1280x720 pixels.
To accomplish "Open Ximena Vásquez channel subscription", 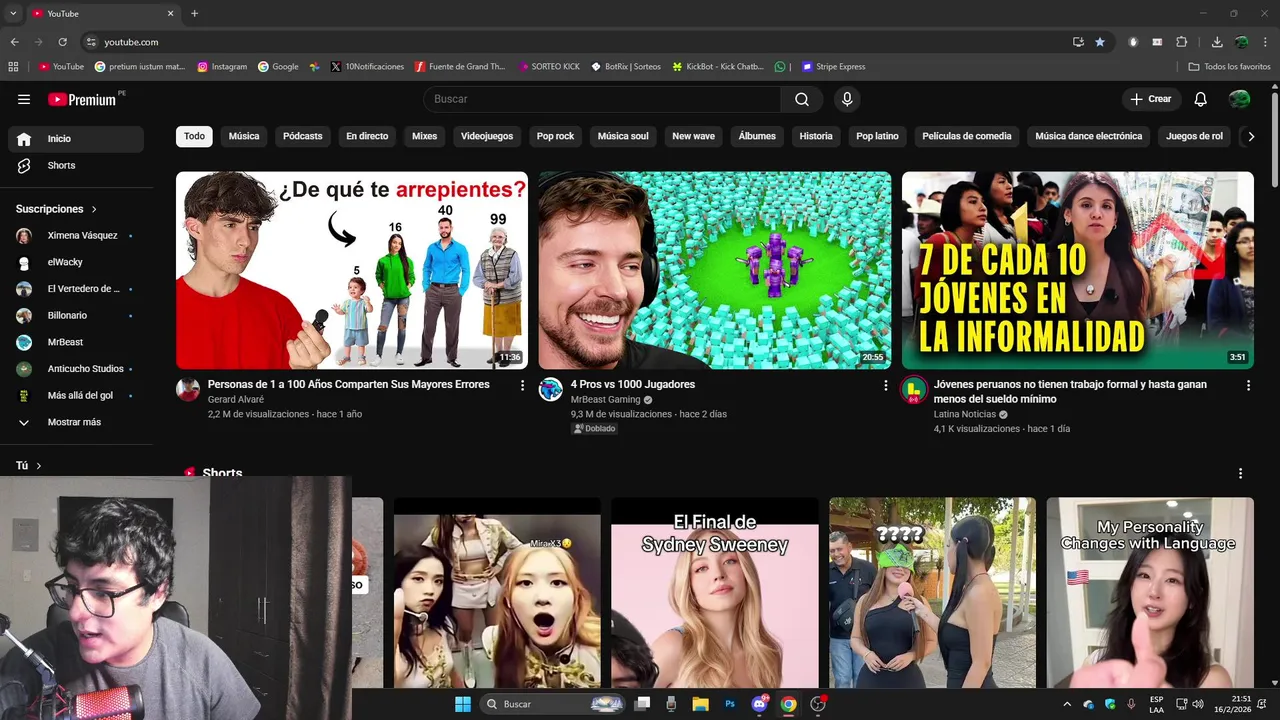I will click(x=76, y=235).
